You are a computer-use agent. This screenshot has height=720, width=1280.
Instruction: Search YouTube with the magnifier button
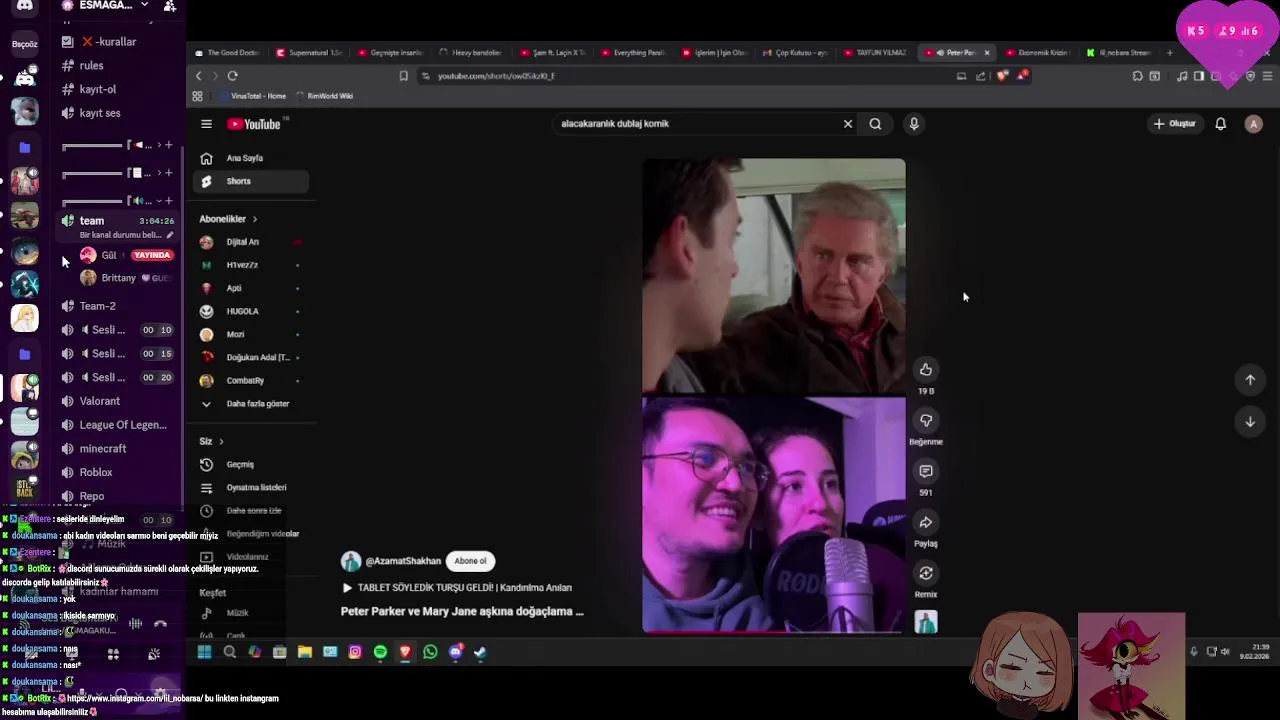click(x=875, y=124)
